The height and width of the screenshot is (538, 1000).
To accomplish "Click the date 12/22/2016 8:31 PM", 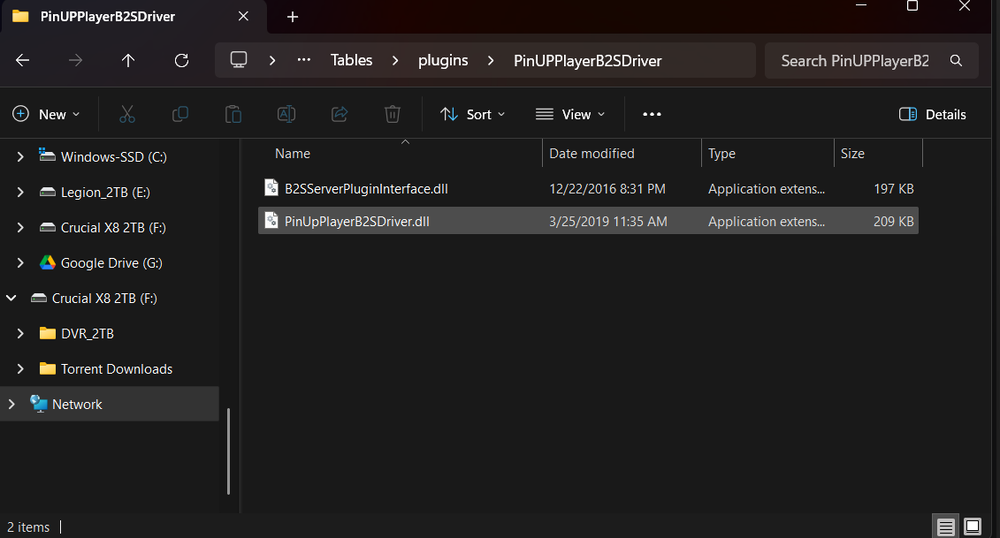I will pos(607,189).
